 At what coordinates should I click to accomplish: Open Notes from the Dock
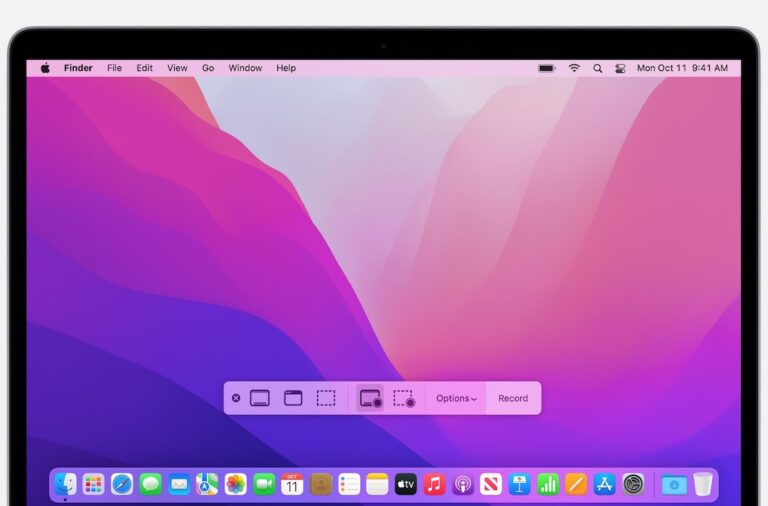(x=377, y=484)
